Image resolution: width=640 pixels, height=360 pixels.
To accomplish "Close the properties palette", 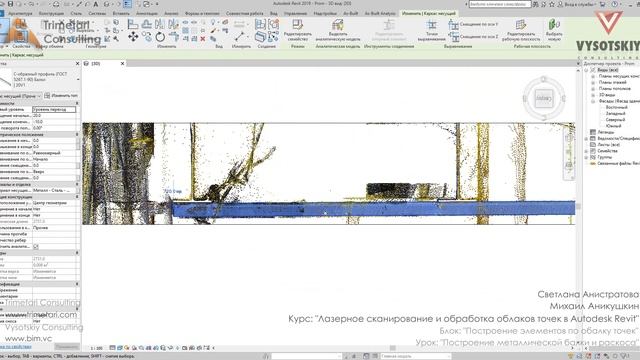I will click(x=78, y=64).
